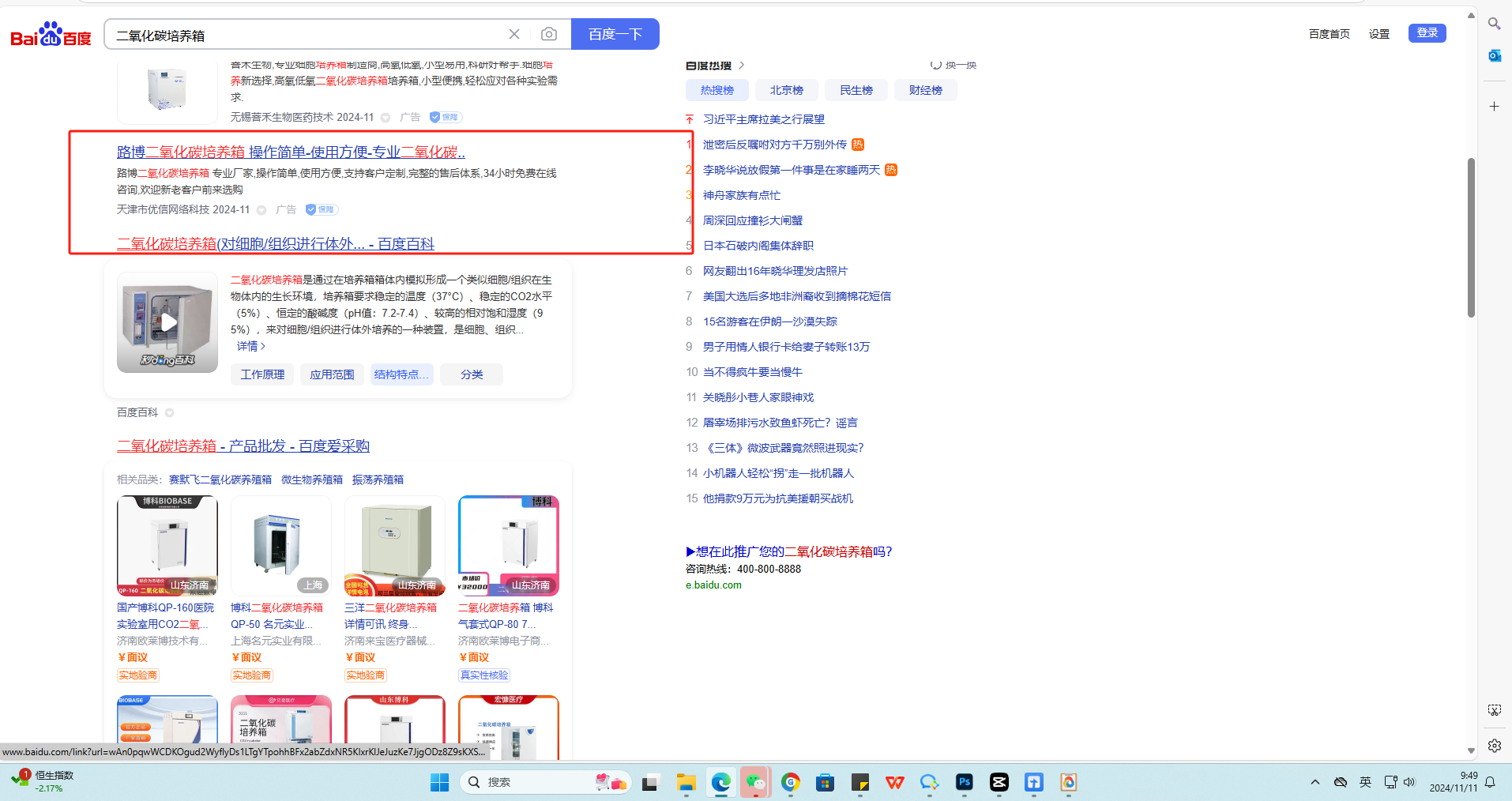Expand 百度热搜 with its chevron
Screen dimensions: 1512x801
pos(742,66)
